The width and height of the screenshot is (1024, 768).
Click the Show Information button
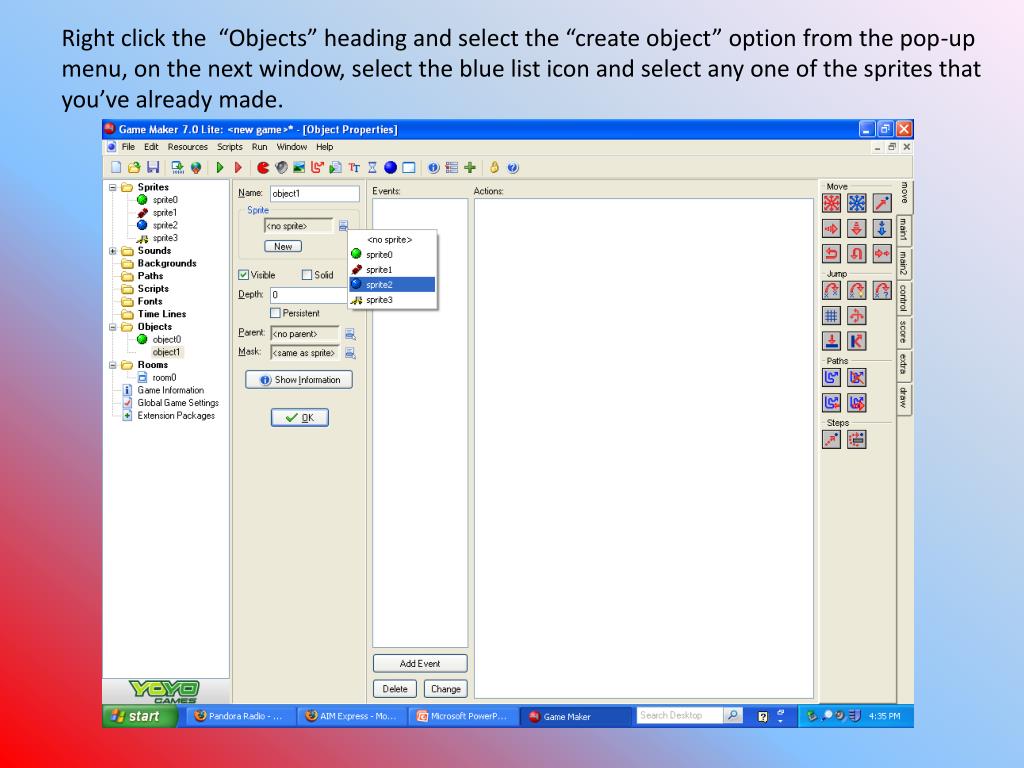pos(299,379)
